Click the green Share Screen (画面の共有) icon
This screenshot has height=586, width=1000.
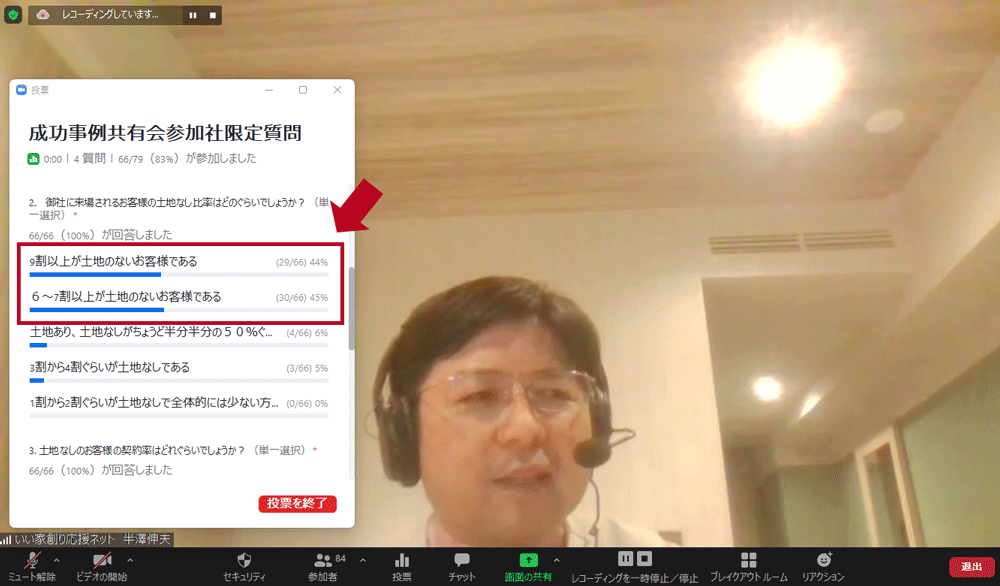coord(529,560)
